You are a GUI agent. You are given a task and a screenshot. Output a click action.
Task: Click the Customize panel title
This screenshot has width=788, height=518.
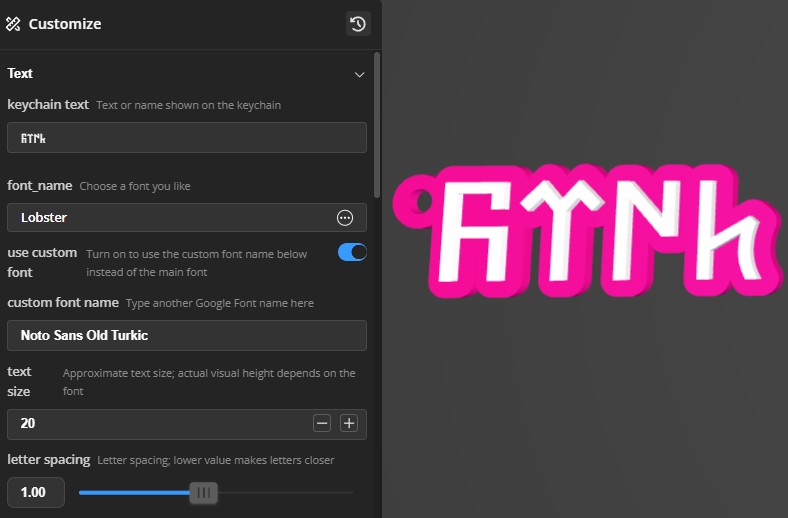point(65,24)
